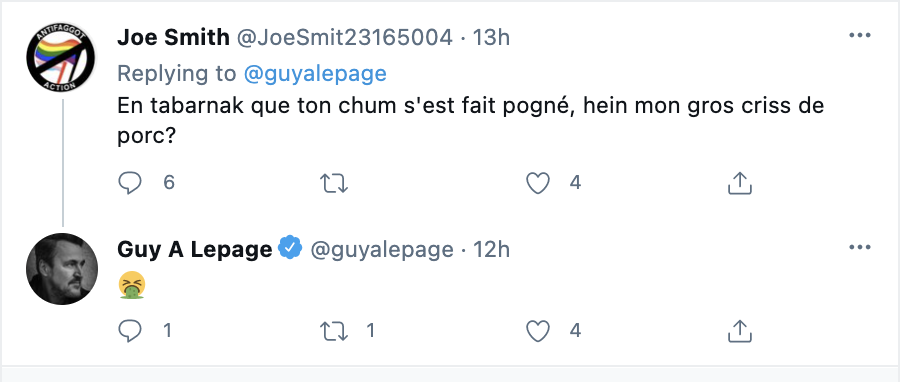This screenshot has height=382, width=922.
Task: Reply to Joe Smith's tweet
Action: tap(130, 183)
